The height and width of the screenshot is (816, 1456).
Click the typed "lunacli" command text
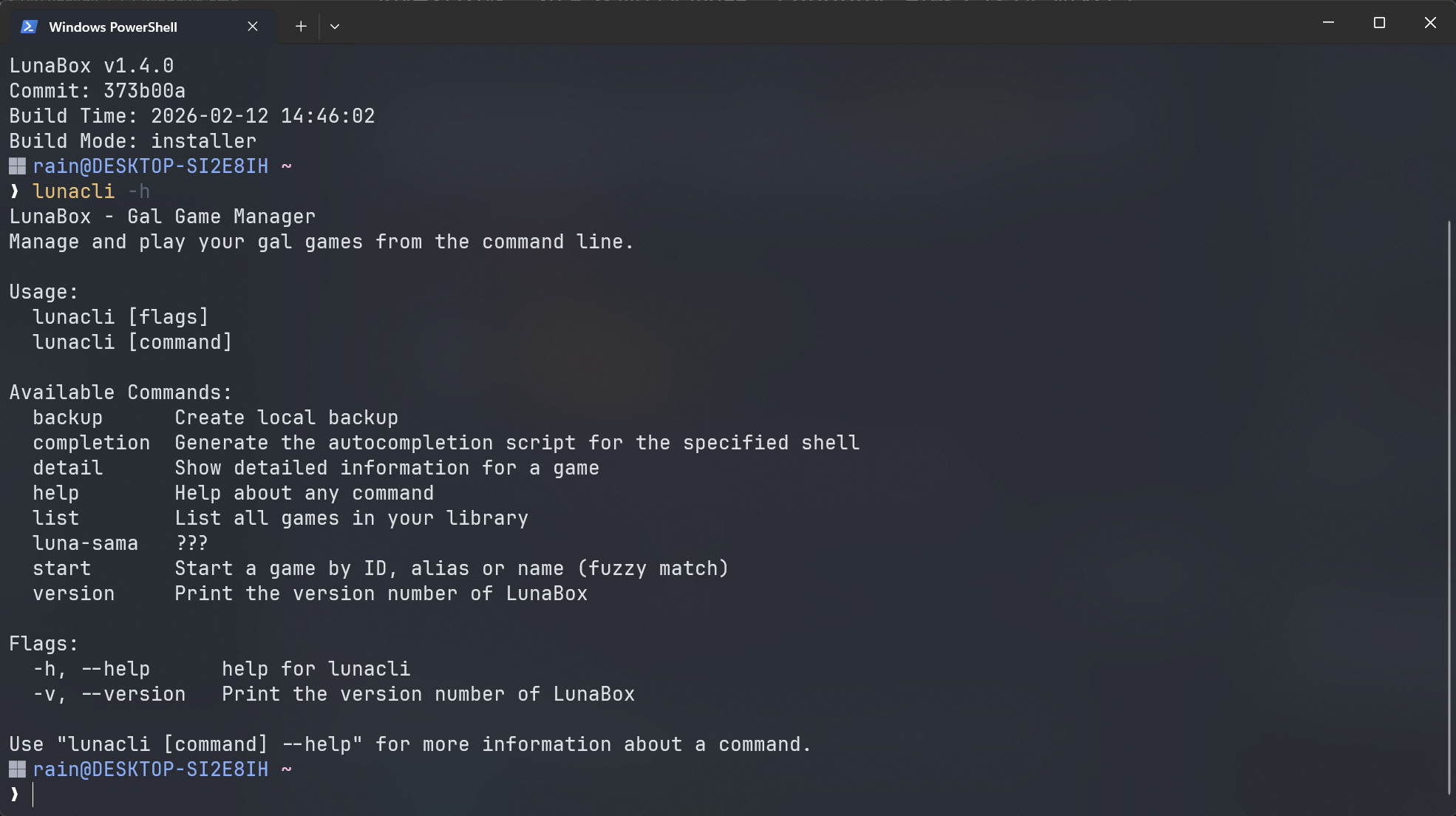74,191
